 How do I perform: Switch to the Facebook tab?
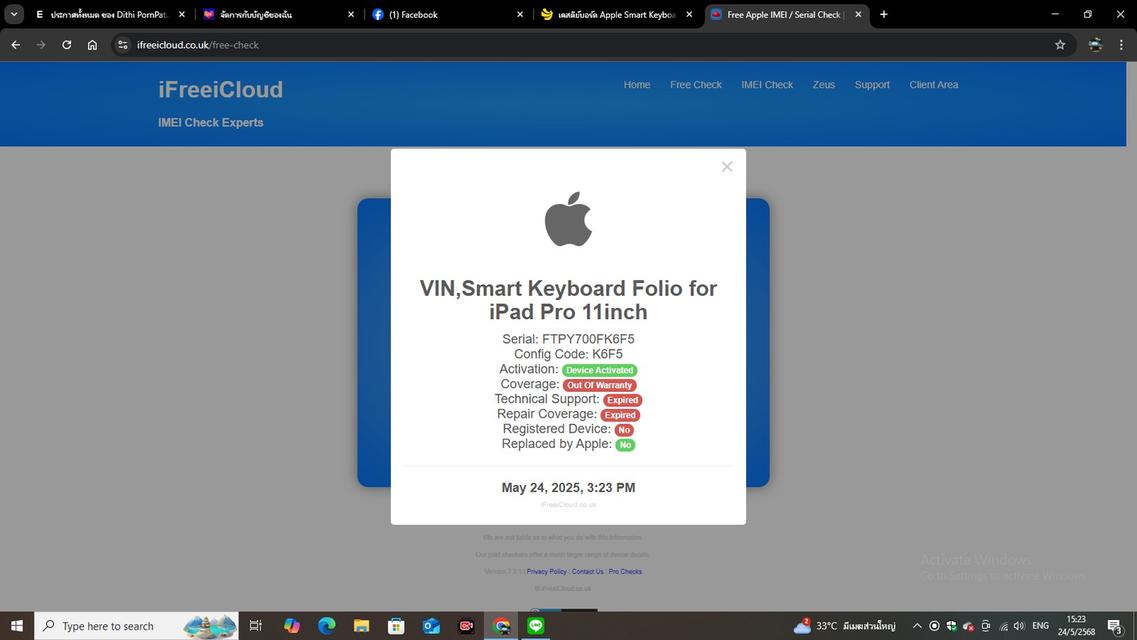[x=447, y=14]
